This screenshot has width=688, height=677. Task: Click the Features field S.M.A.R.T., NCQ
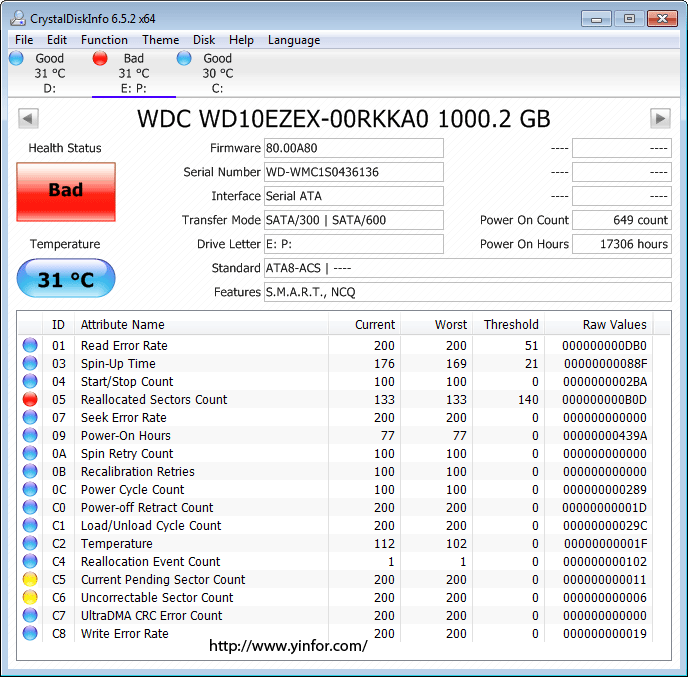click(x=468, y=292)
